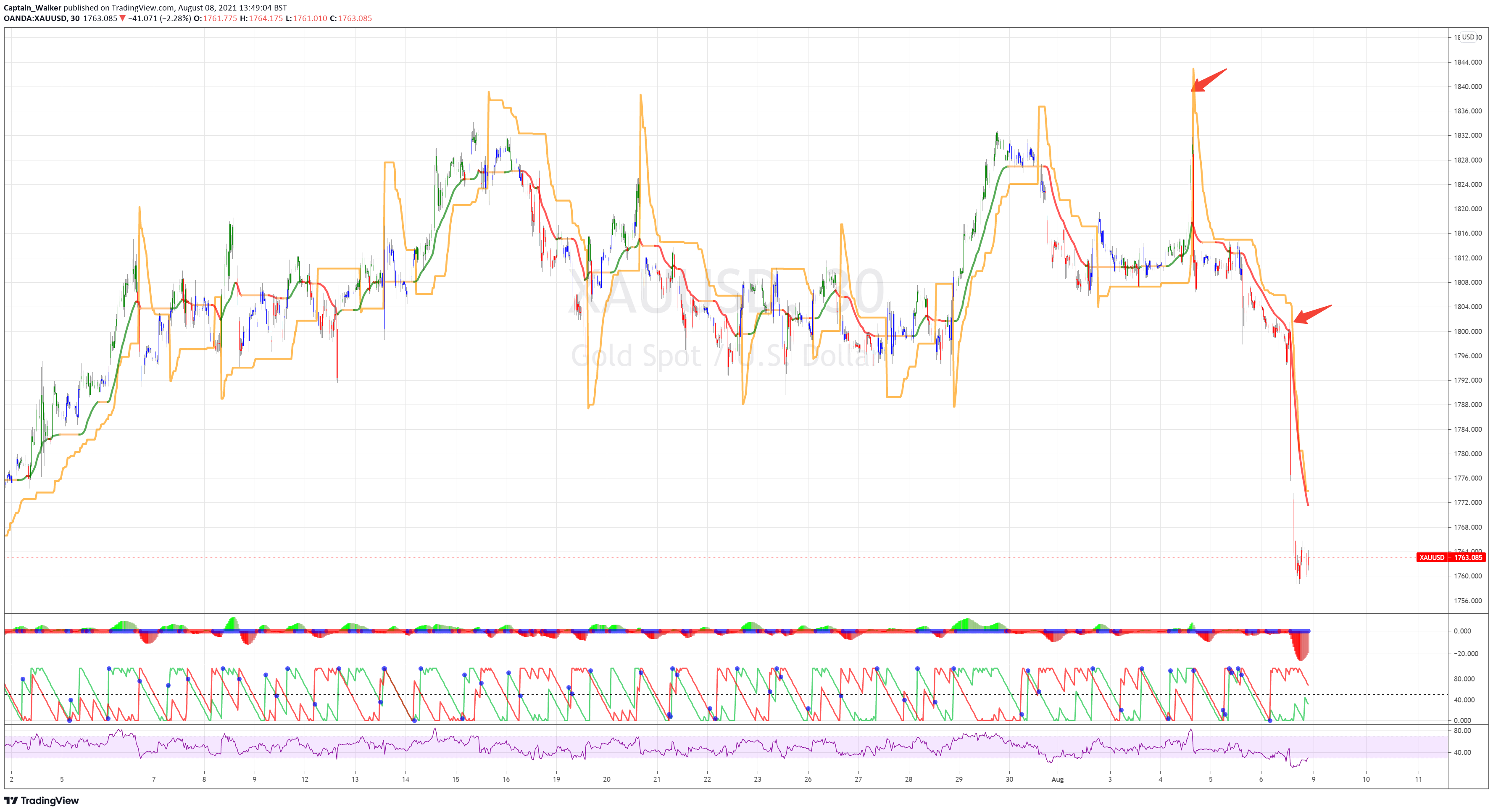Viewport: 1493px width, 812px height.
Task: Click the symbol text OANDA:XAUUSD, 30
Action: pos(42,18)
